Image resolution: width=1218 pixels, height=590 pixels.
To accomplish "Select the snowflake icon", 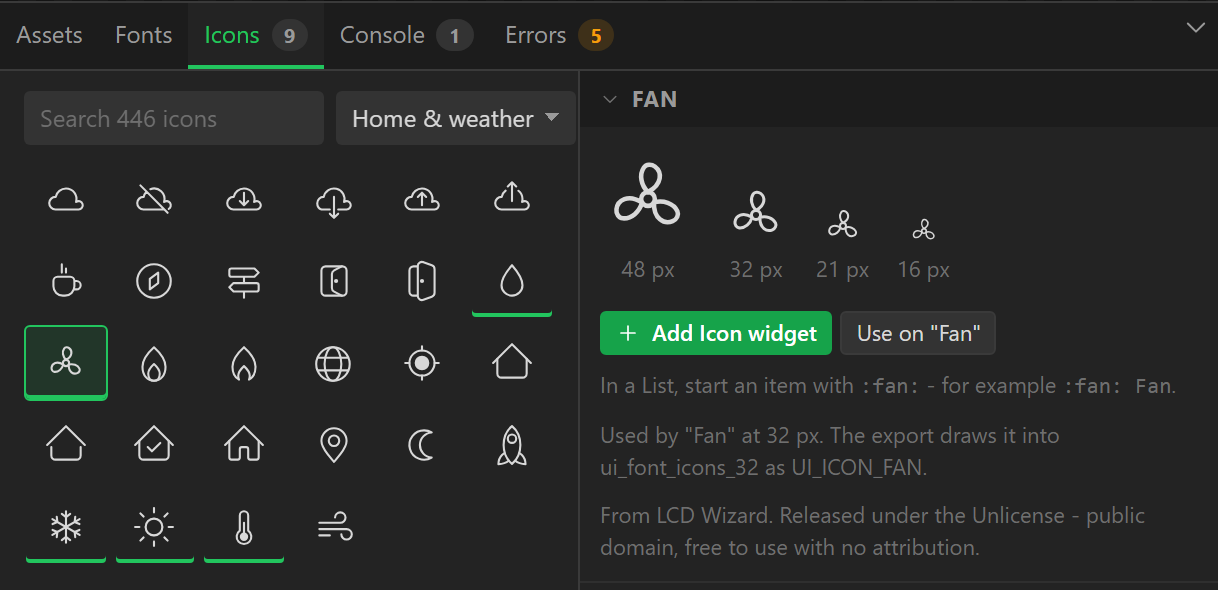I will pos(66,526).
